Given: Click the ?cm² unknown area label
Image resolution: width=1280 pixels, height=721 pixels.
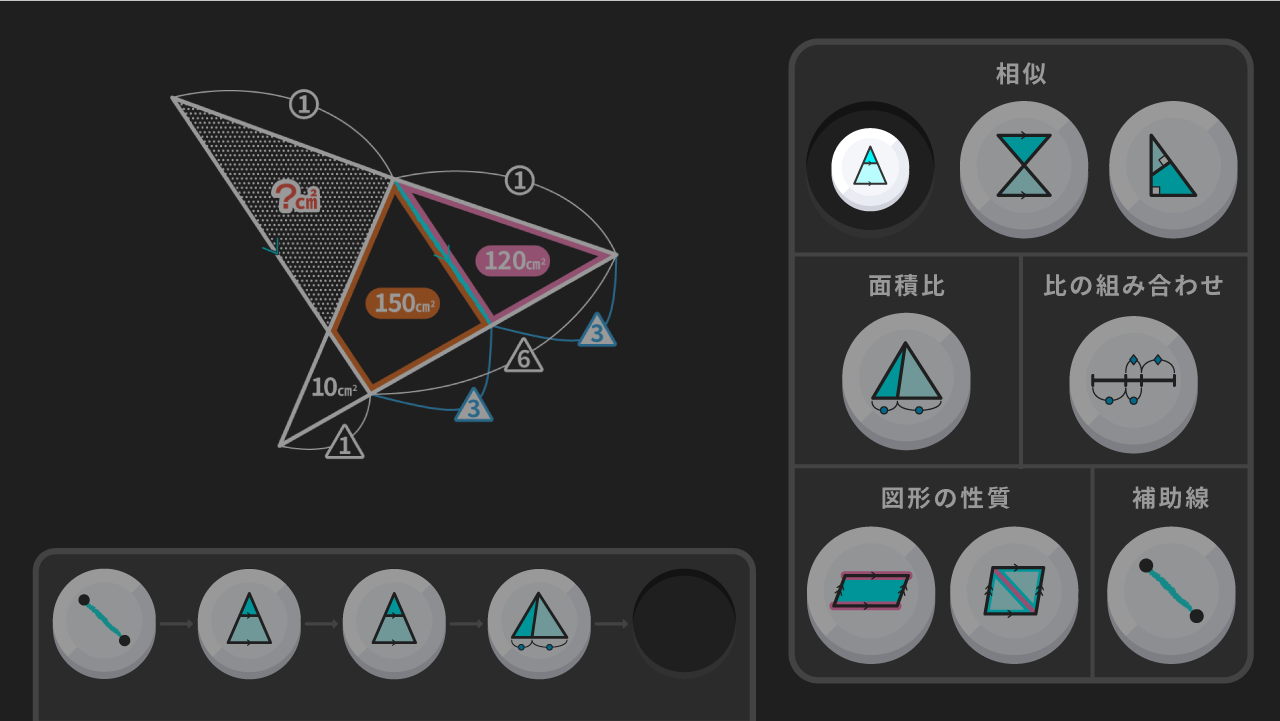Looking at the screenshot, I should click(298, 196).
